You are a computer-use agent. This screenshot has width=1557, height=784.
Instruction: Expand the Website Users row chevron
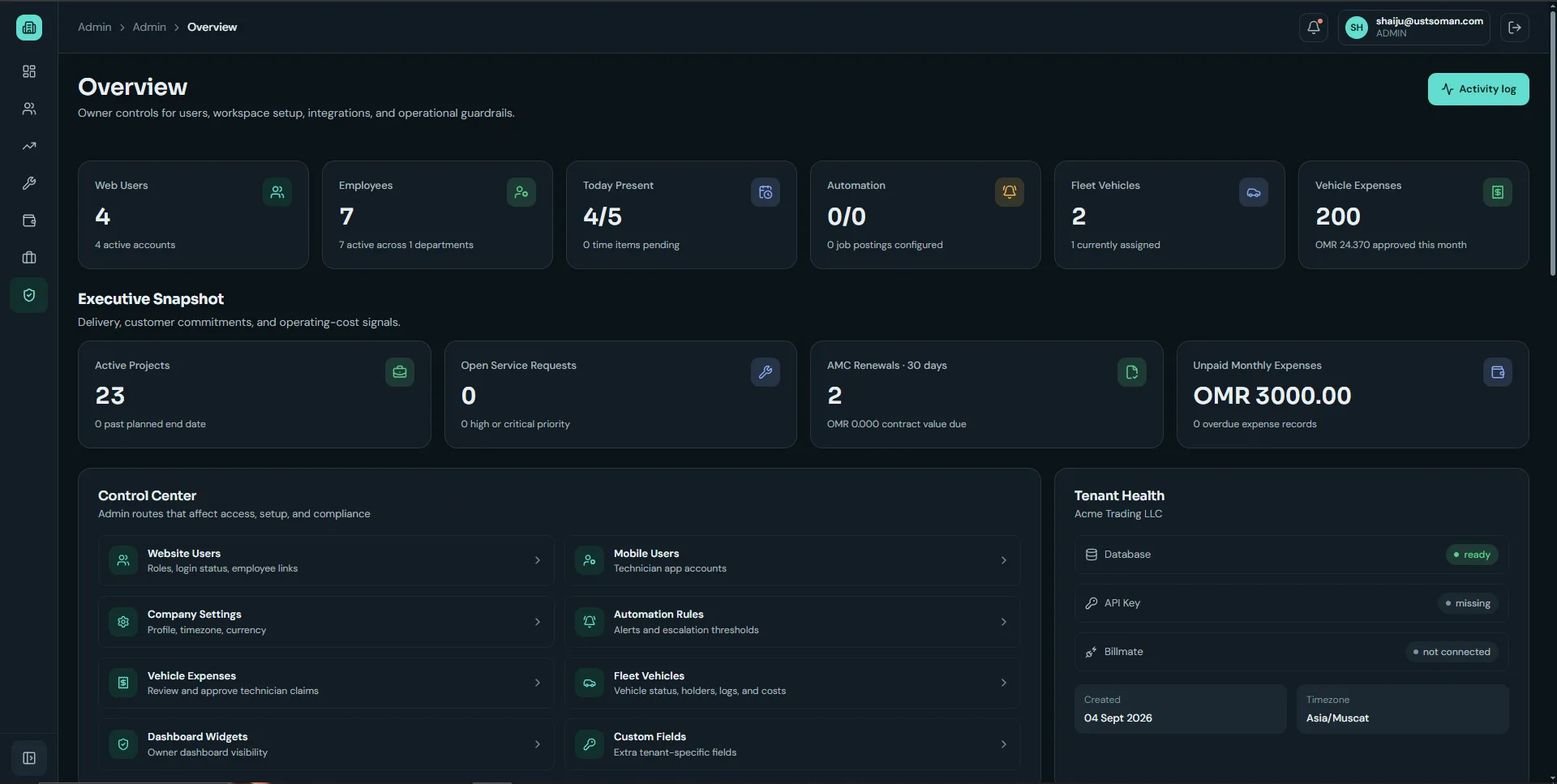[x=538, y=560]
